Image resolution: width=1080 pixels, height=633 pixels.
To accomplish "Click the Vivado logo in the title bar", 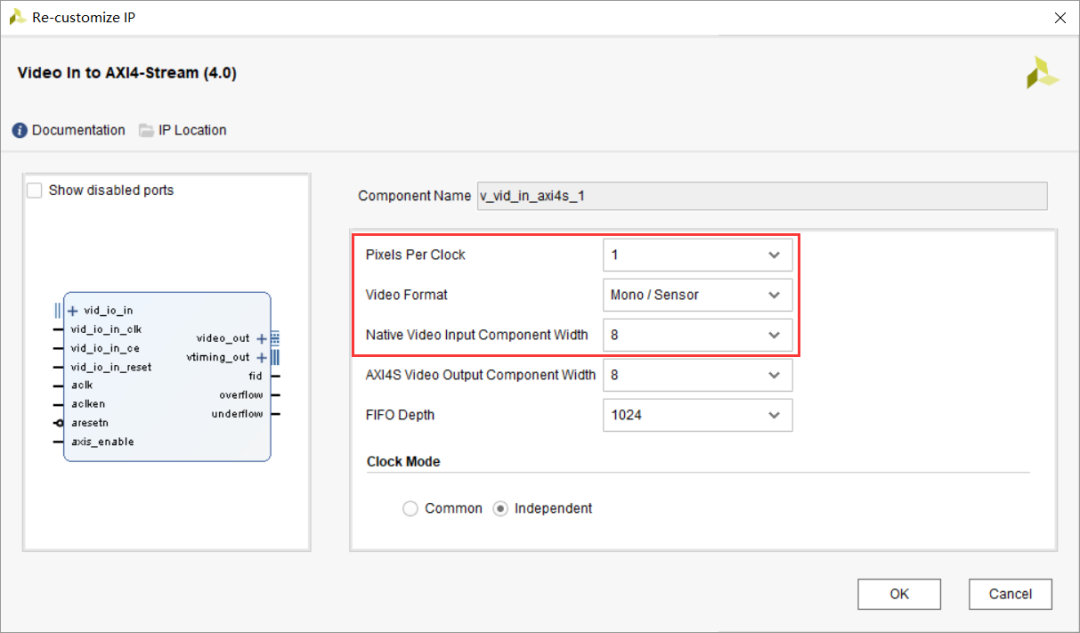I will click(17, 16).
